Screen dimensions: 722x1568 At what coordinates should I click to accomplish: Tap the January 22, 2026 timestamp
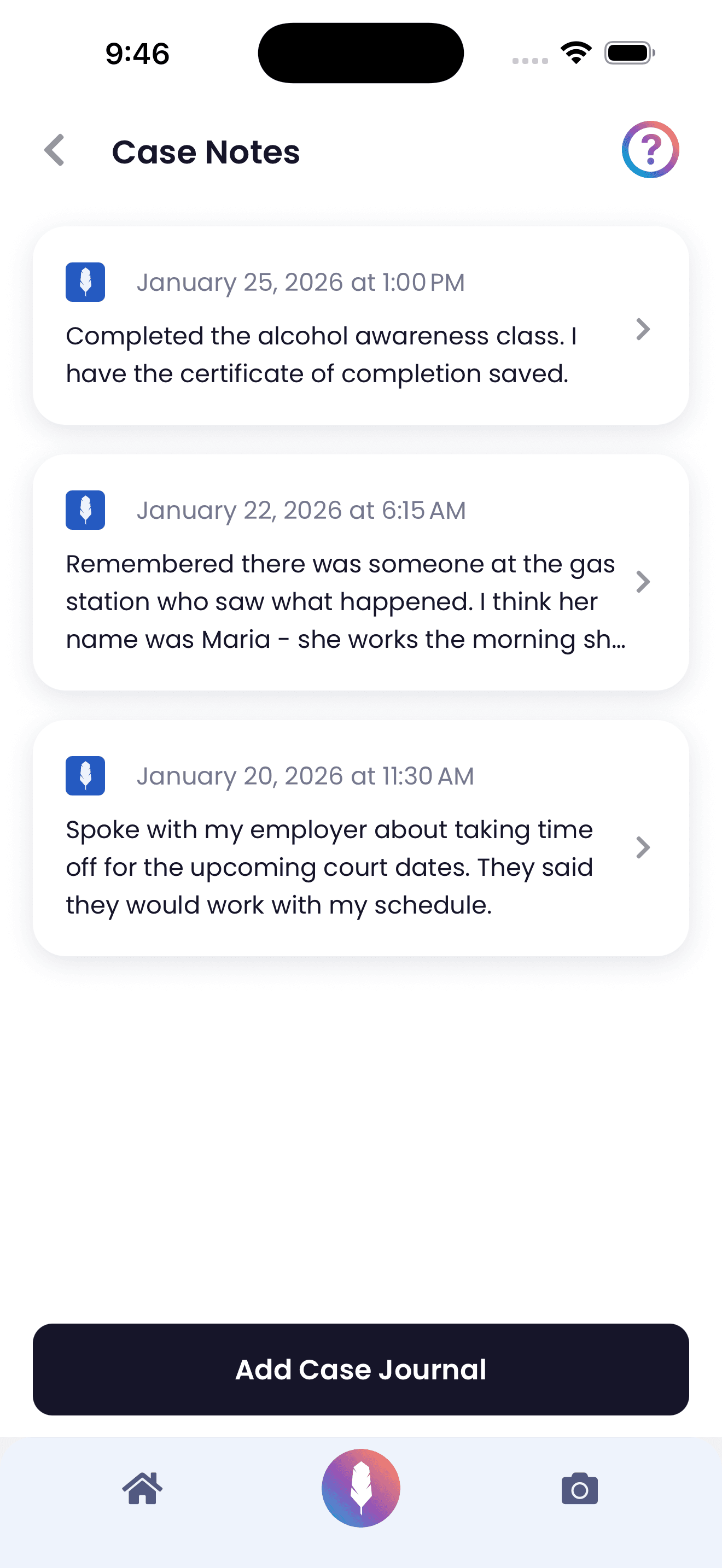302,510
